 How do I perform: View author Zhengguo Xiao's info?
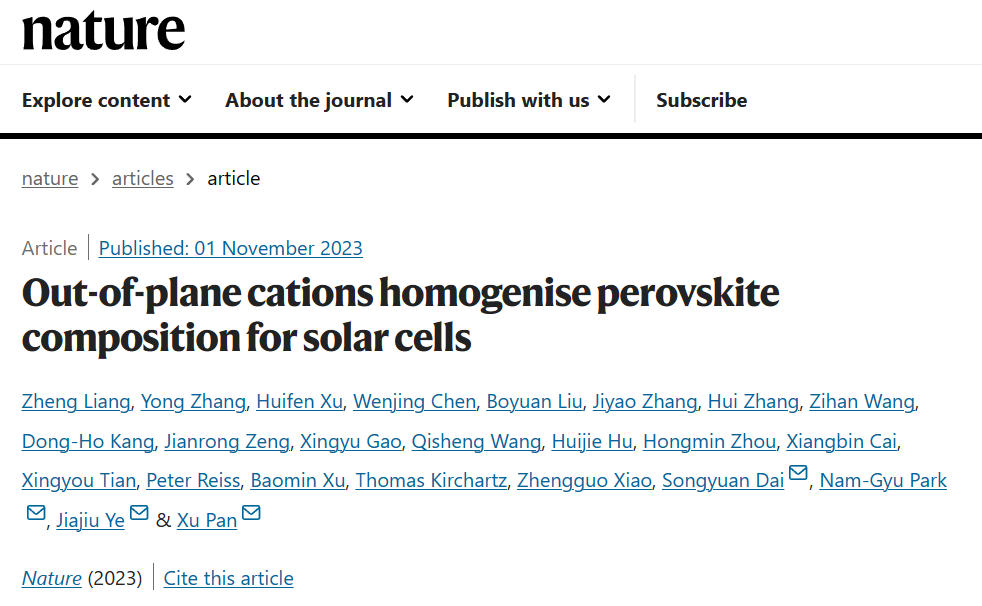click(x=584, y=480)
